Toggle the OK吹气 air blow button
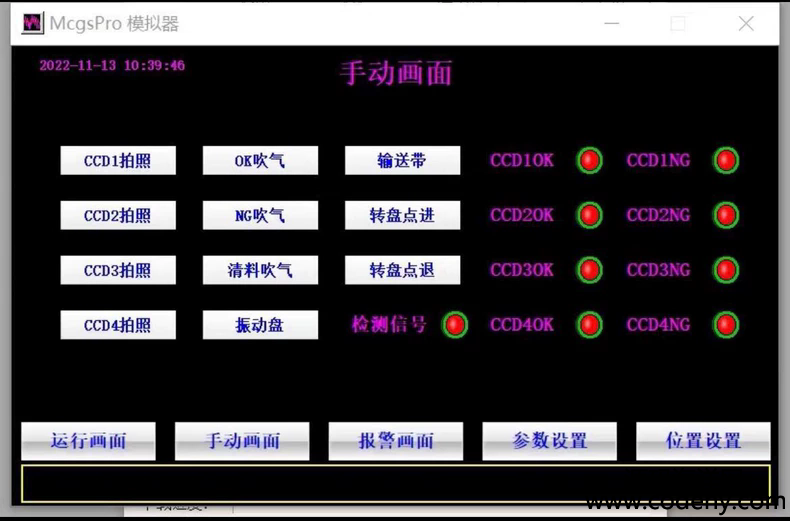The width and height of the screenshot is (790, 521). [260, 160]
